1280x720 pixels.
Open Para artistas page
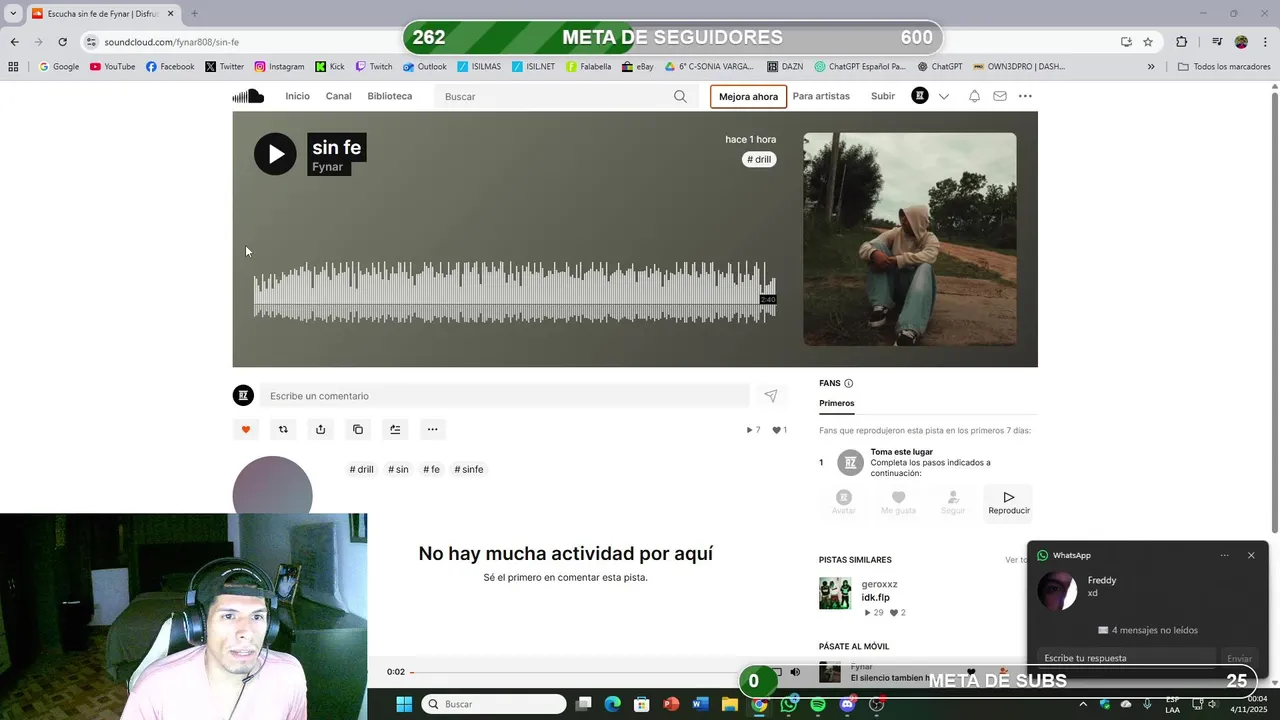coord(821,96)
